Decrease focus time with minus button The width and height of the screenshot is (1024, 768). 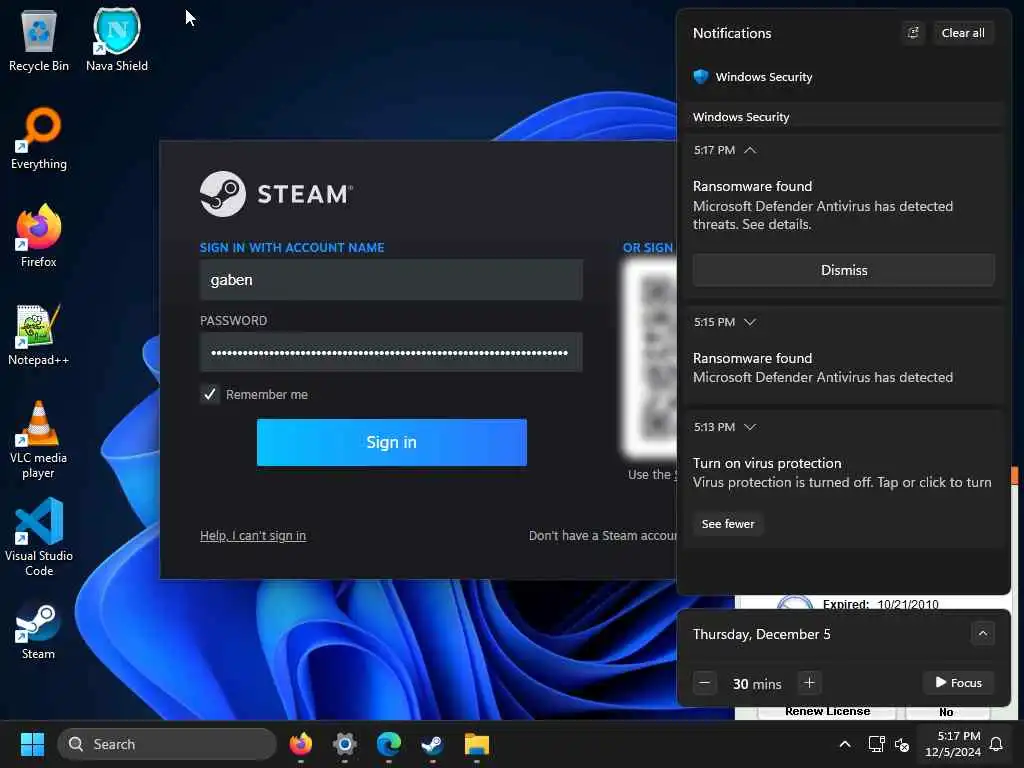[x=705, y=683]
